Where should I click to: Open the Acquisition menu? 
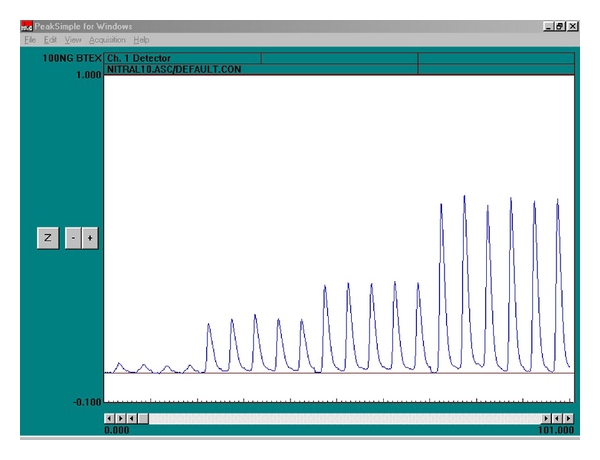coord(107,39)
